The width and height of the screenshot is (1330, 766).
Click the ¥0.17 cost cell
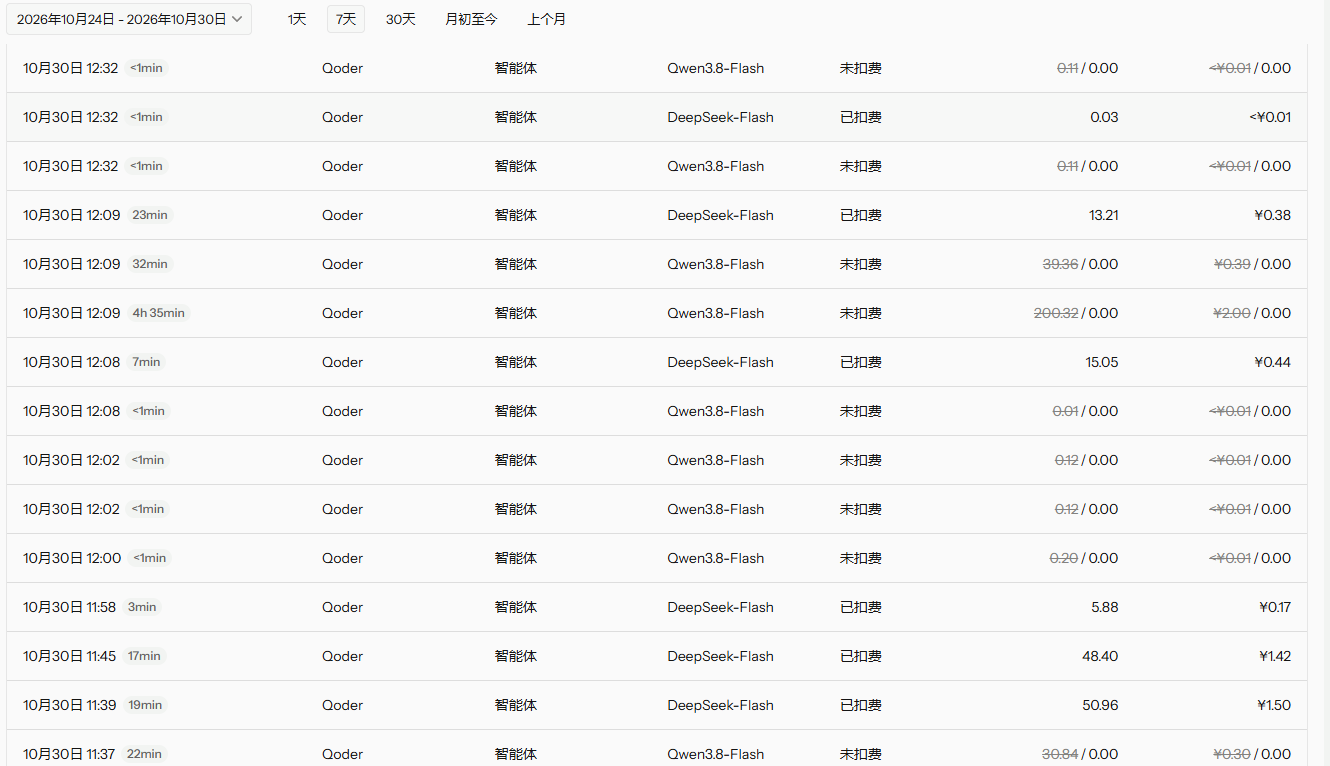1275,607
